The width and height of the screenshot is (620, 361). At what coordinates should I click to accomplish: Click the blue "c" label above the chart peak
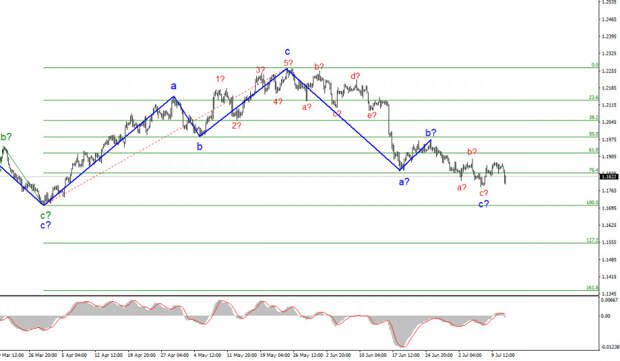pos(287,52)
